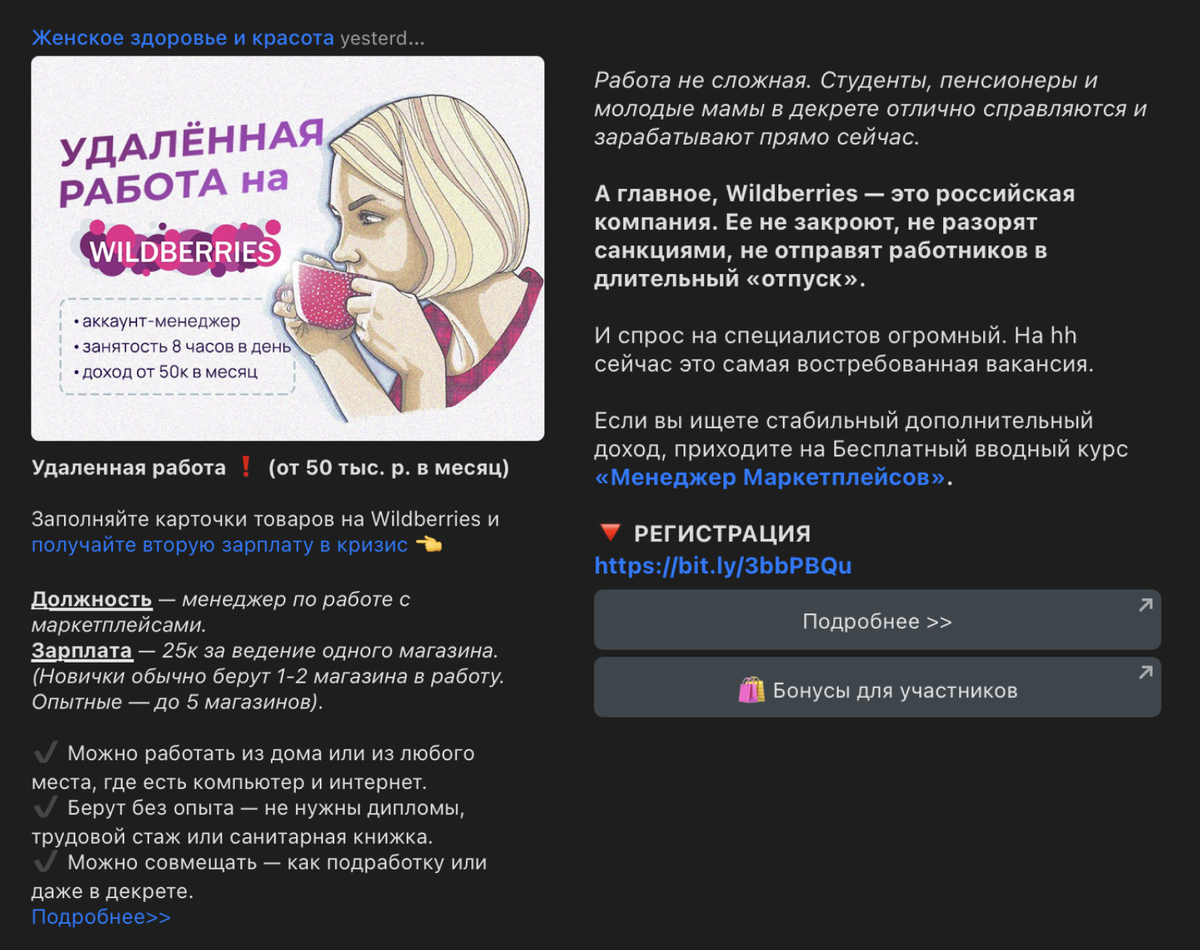Click the check mark beside Можно работать из дома
This screenshot has height=950, width=1200.
[x=45, y=753]
